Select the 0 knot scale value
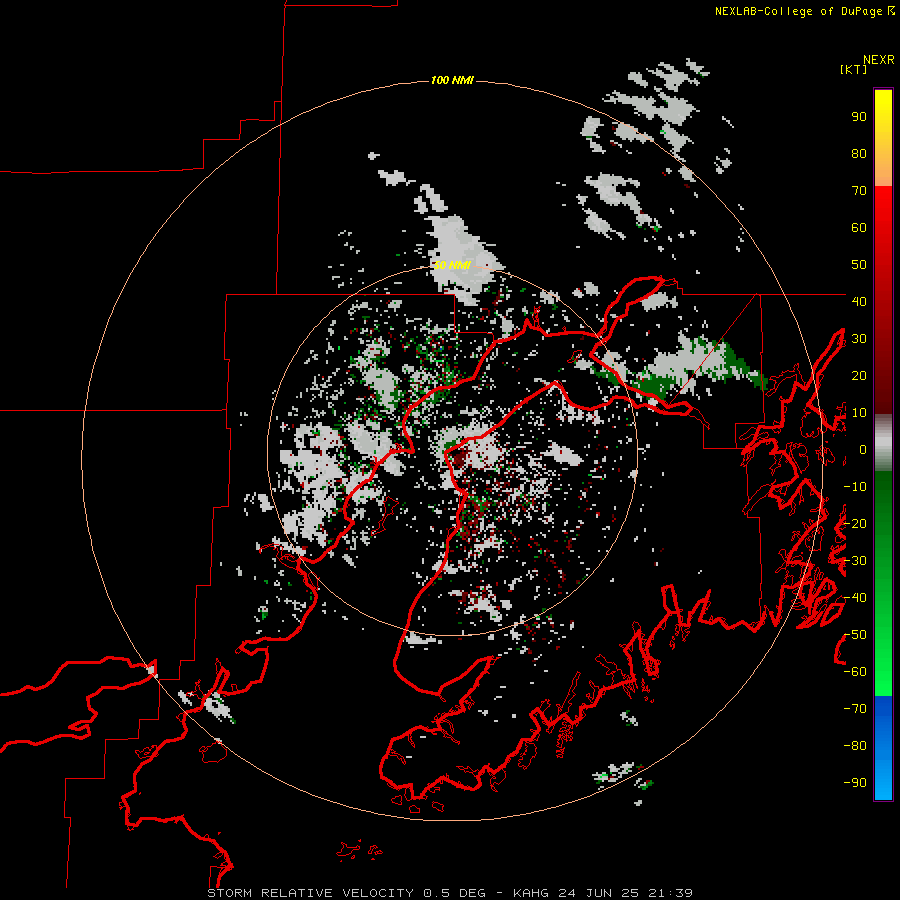This screenshot has height=900, width=900. pos(863,450)
